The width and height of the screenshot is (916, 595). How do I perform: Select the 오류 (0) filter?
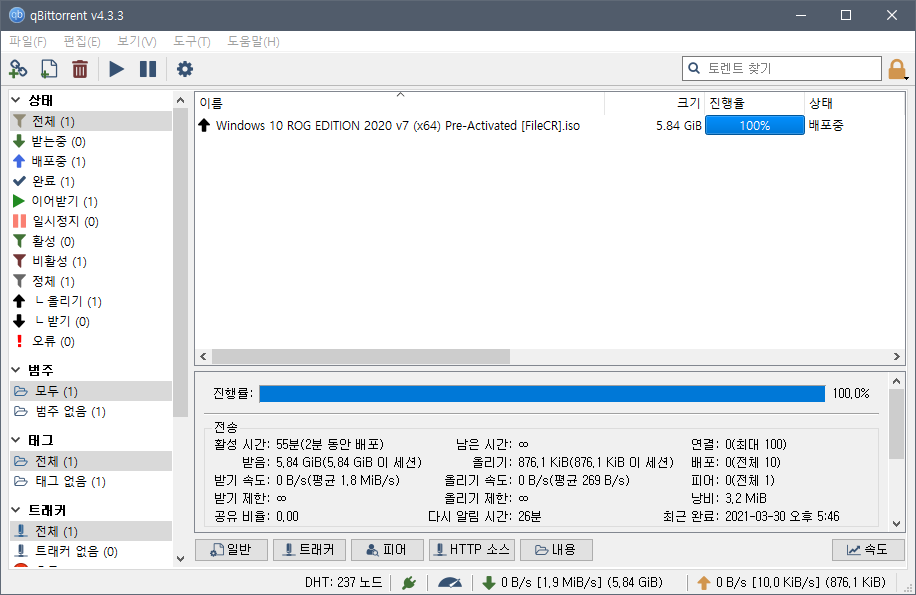pyautogui.click(x=91, y=341)
